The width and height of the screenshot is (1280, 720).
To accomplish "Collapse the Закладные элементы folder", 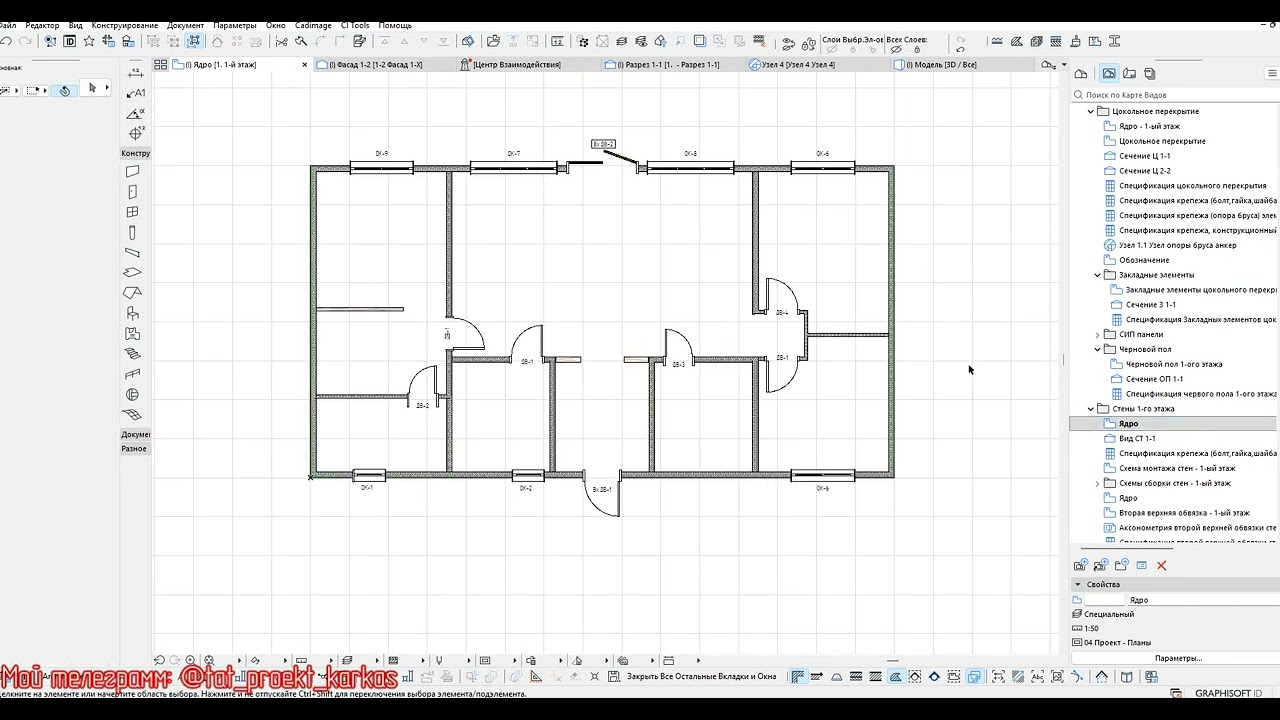I will 1097,274.
